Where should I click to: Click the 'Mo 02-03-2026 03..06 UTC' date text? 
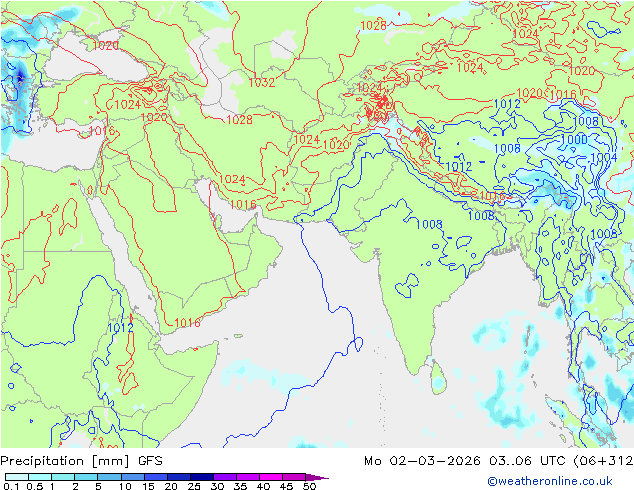pyautogui.click(x=467, y=461)
